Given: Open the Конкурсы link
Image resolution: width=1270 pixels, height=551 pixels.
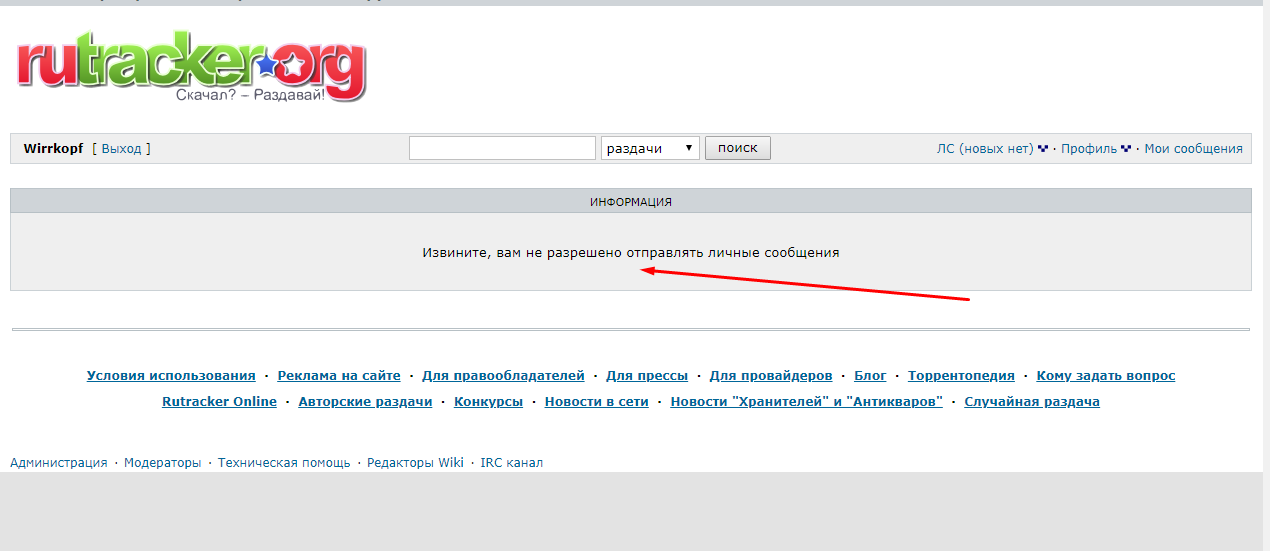Looking at the screenshot, I should pyautogui.click(x=488, y=402).
